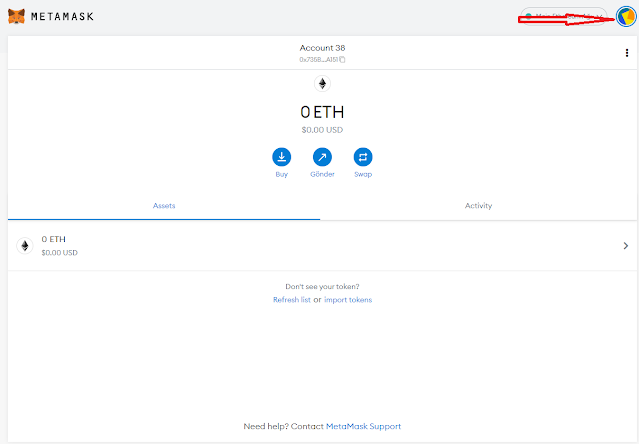
Task: Click the Gönder send-arrow icon
Action: [x=322, y=157]
